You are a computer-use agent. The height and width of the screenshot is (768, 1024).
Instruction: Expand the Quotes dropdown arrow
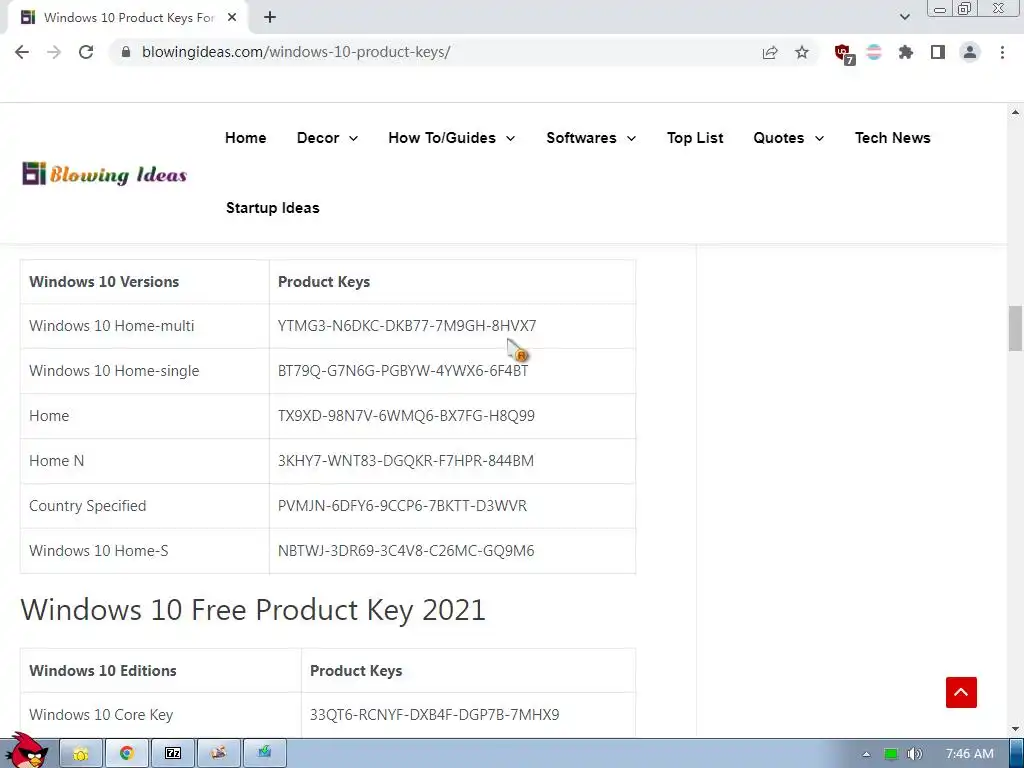(819, 138)
